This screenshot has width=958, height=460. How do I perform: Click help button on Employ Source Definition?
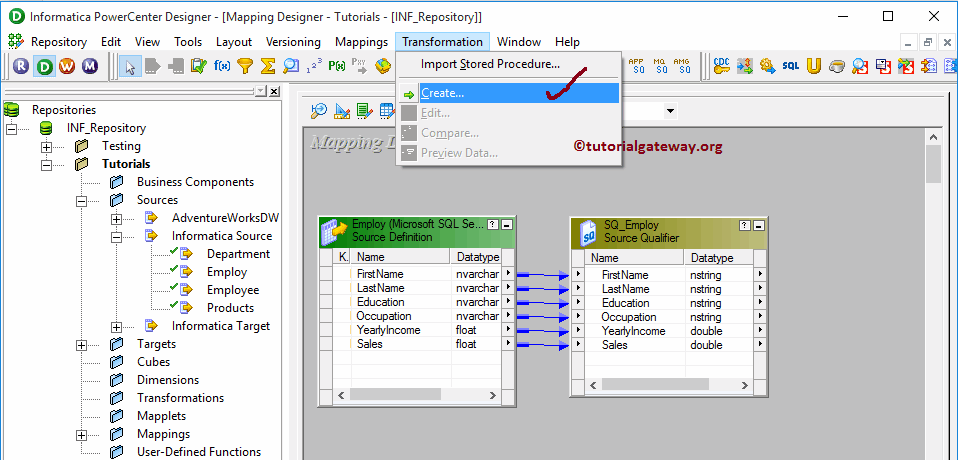[x=494, y=224]
